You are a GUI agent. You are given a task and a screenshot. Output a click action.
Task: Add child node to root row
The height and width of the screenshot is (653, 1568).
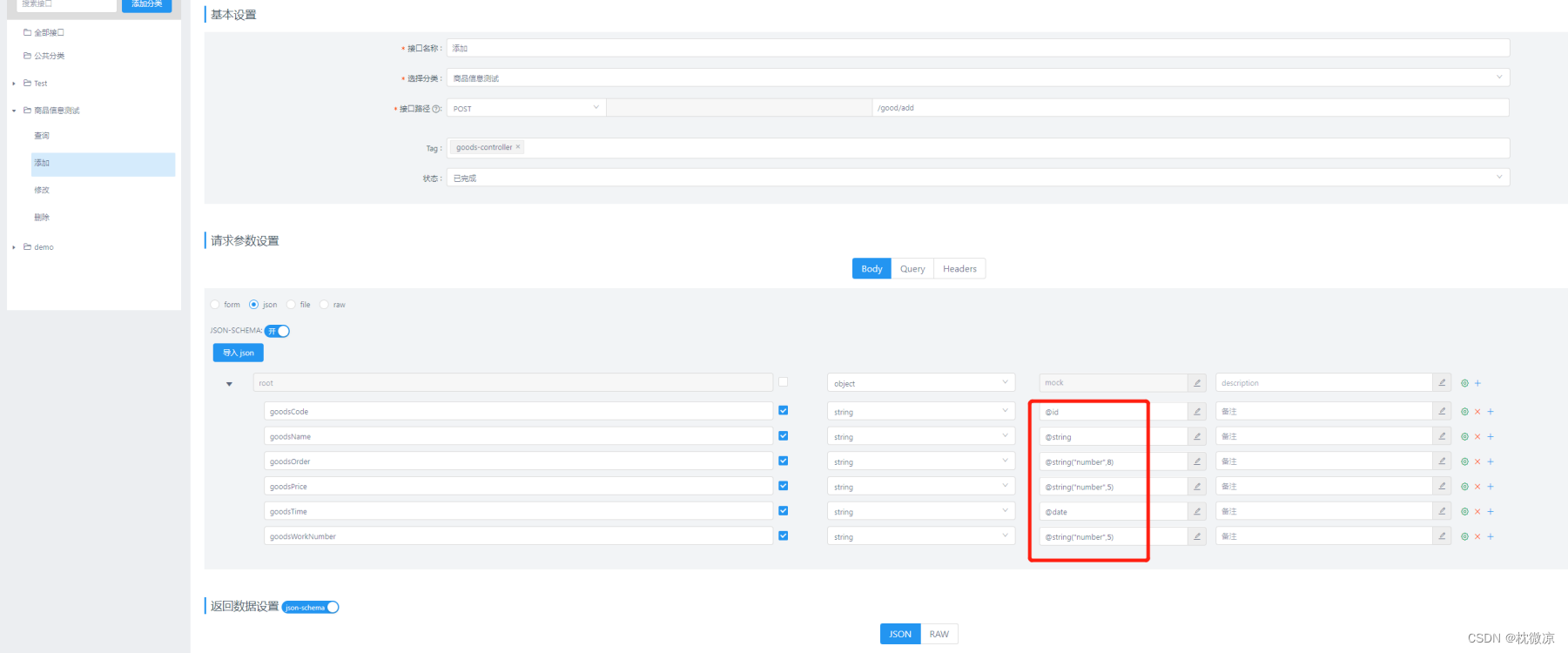pyautogui.click(x=1477, y=383)
